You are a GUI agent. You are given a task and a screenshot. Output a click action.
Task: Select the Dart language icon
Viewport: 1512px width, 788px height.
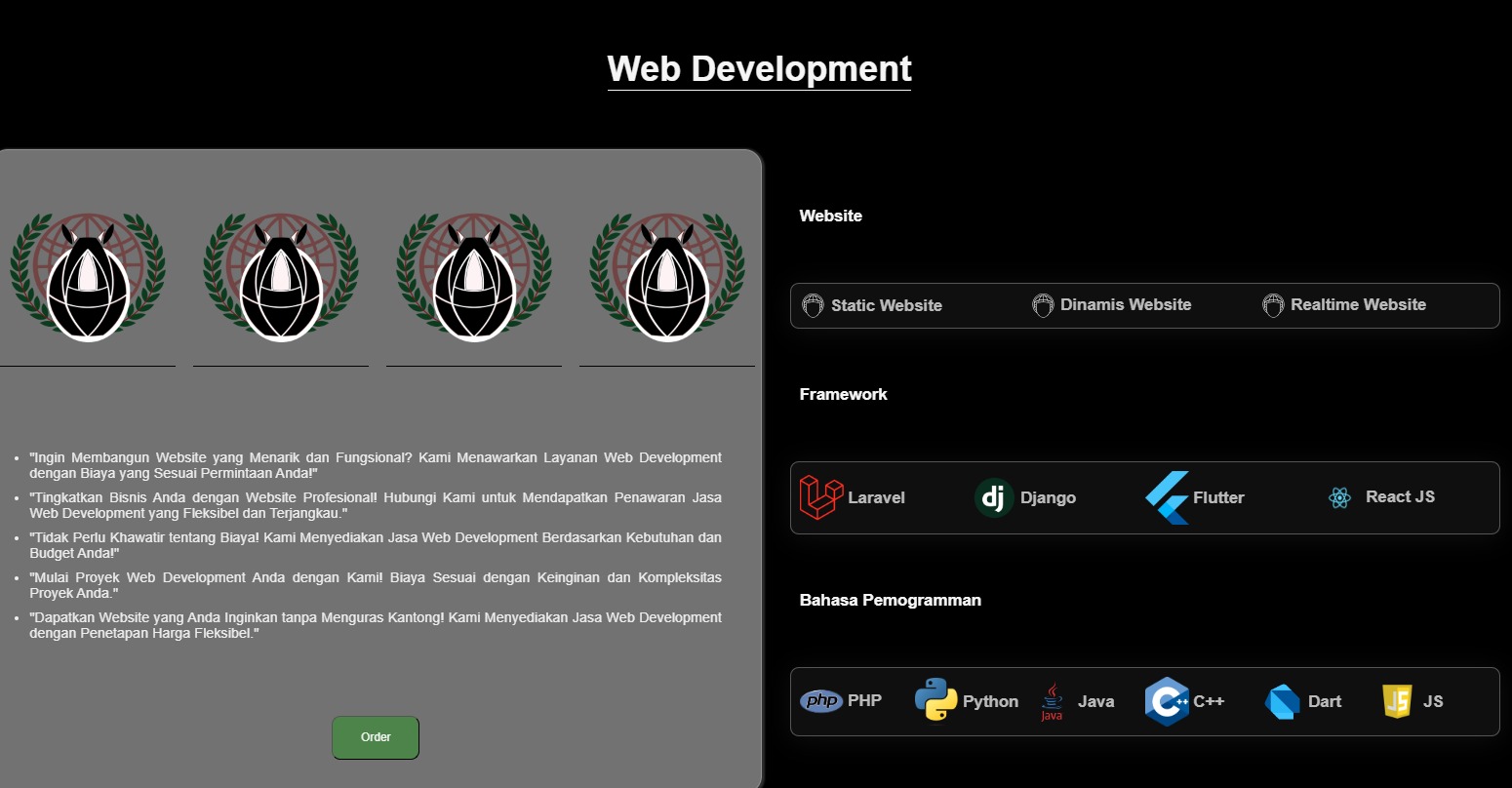coord(1281,701)
